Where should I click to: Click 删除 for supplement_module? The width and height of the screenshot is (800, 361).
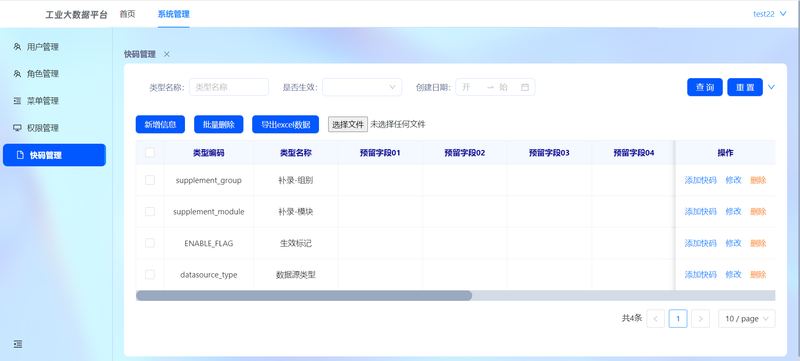(758, 212)
